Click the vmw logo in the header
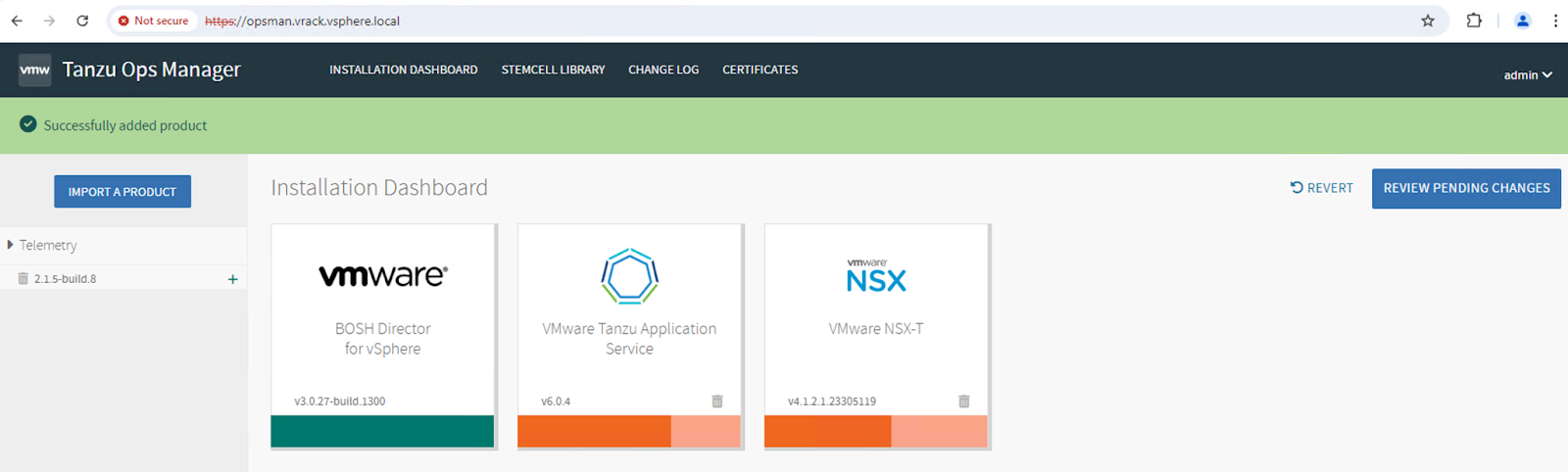 (35, 70)
